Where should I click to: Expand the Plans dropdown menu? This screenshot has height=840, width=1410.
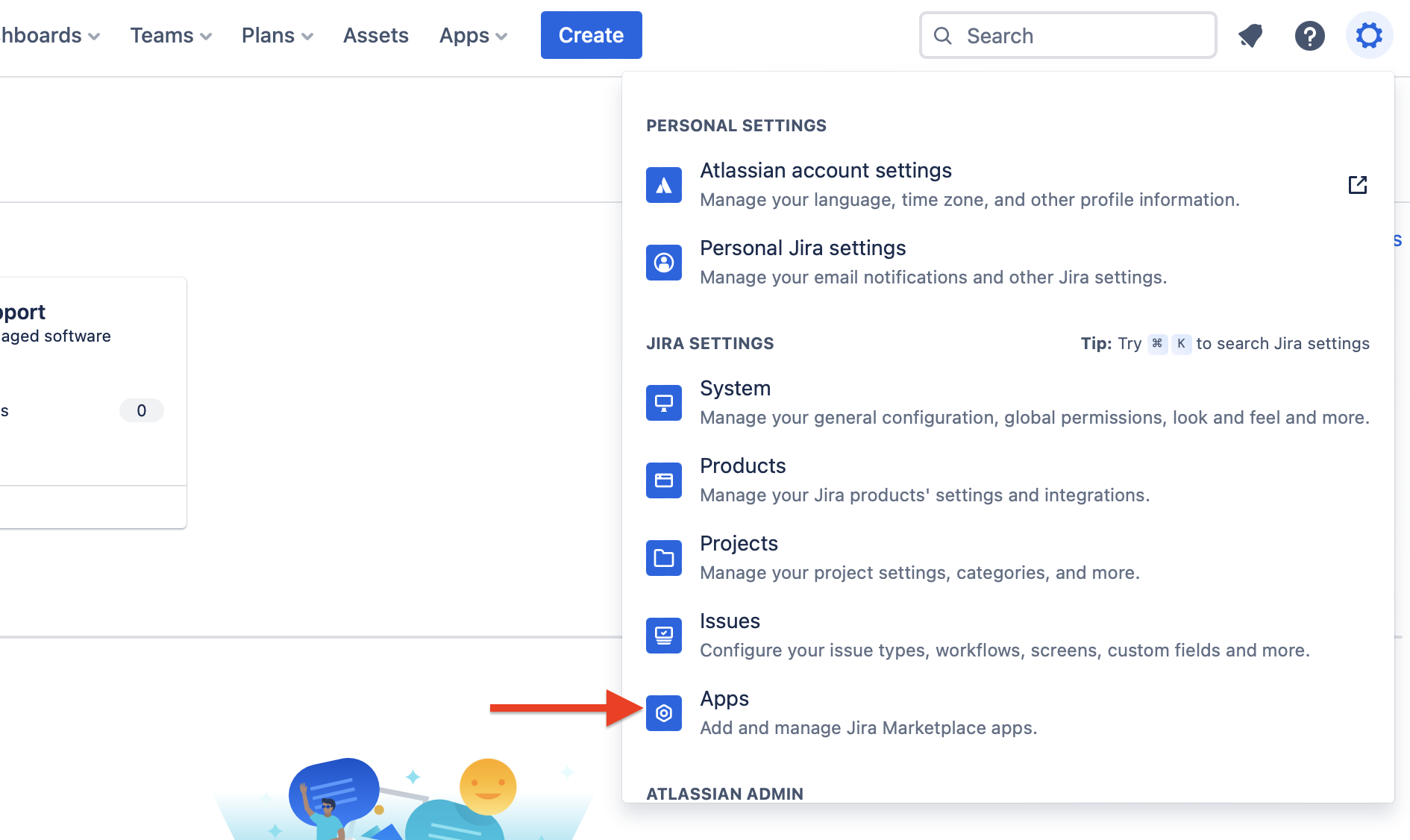click(277, 36)
